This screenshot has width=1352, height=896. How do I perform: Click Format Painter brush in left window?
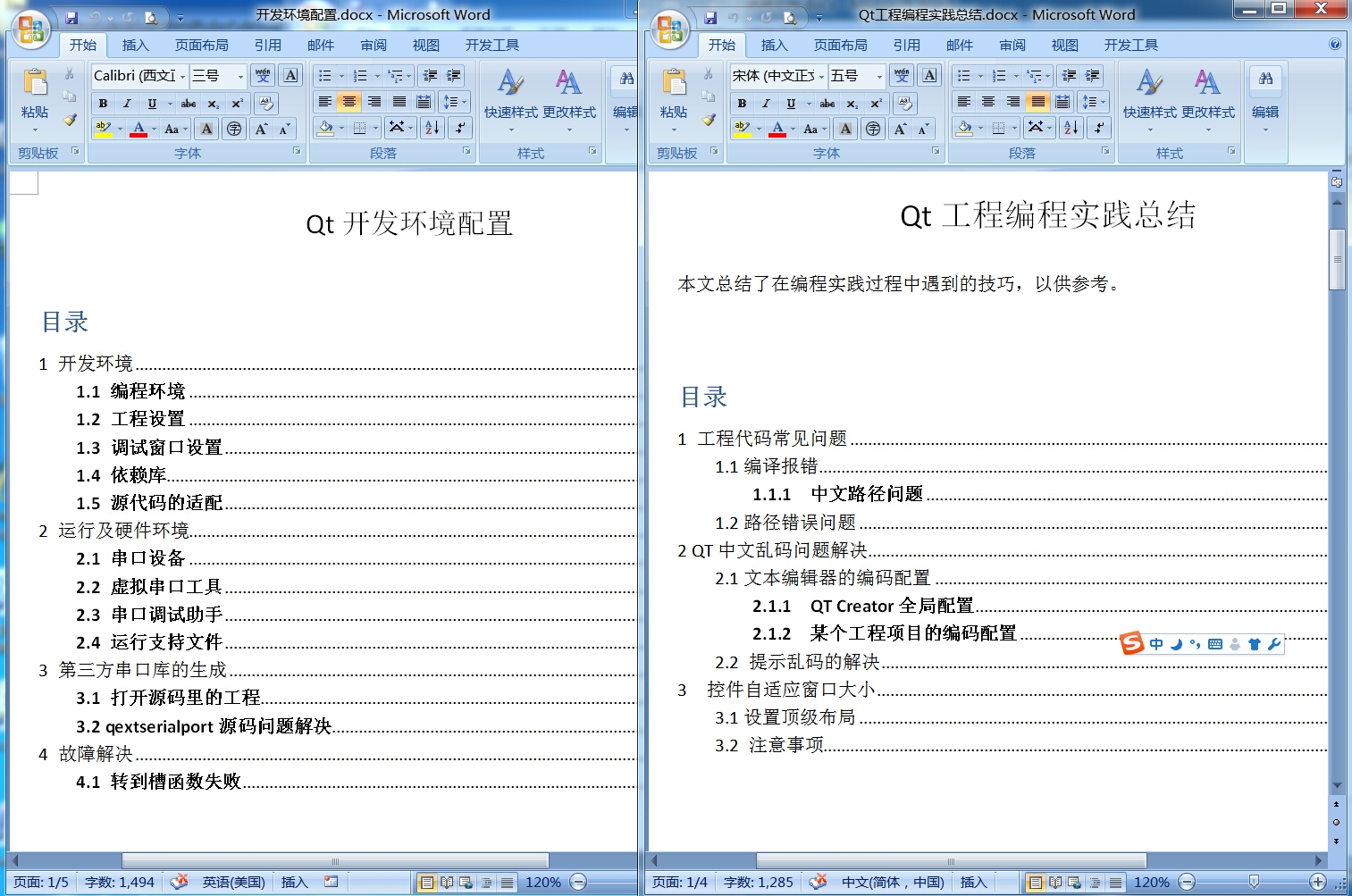(x=70, y=120)
